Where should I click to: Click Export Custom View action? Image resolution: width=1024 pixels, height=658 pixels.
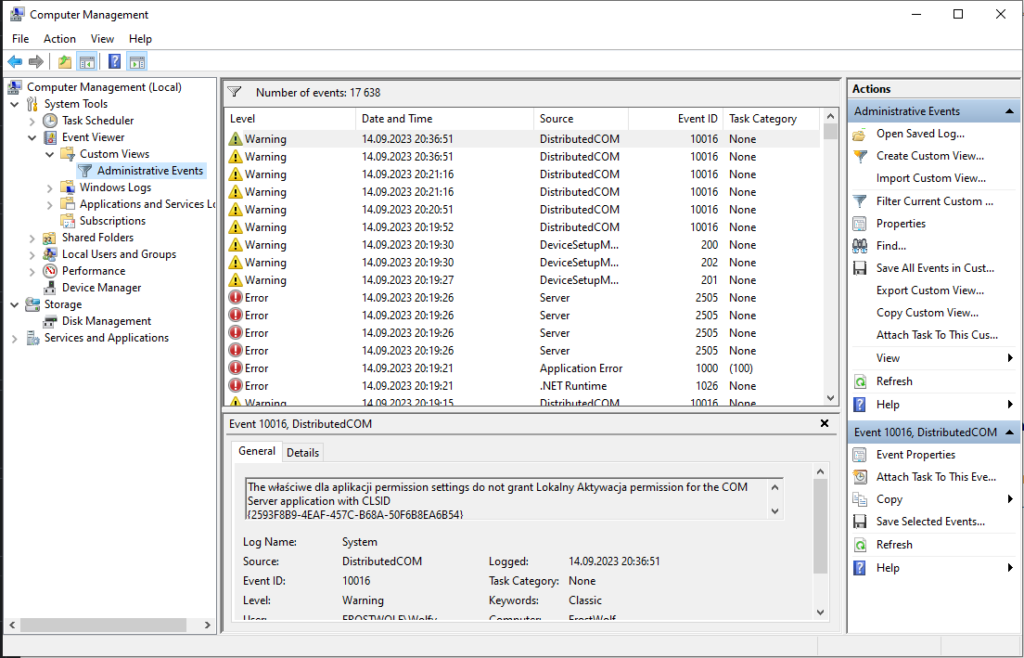click(930, 290)
